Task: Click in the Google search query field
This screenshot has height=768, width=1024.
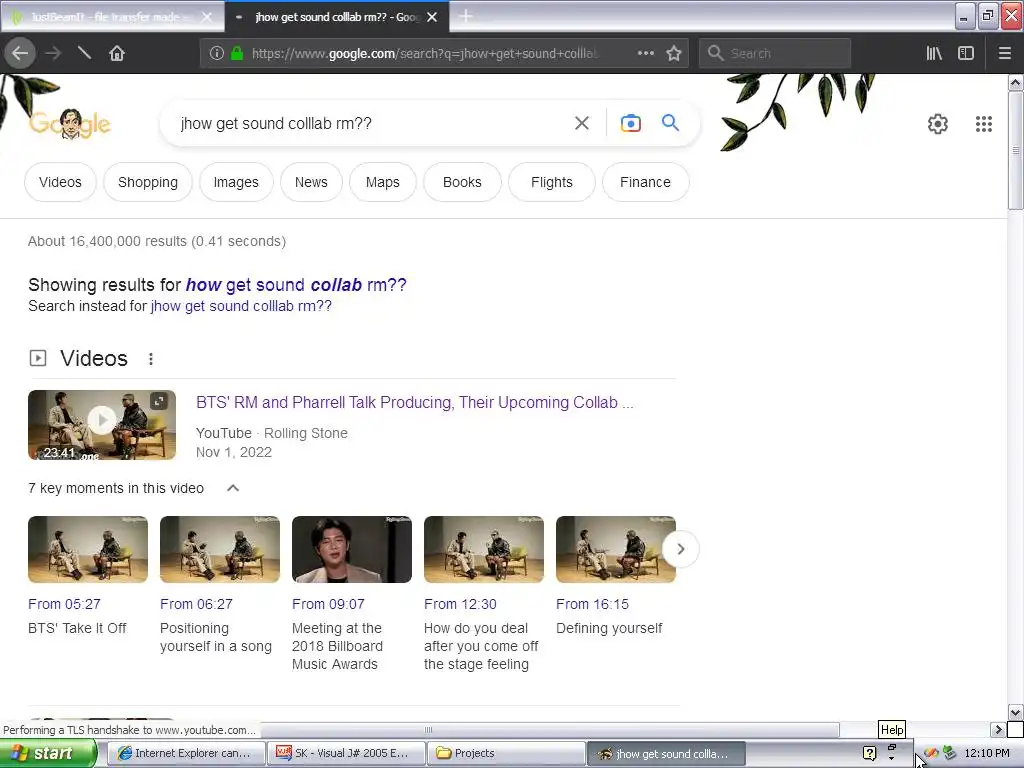Action: pos(369,123)
